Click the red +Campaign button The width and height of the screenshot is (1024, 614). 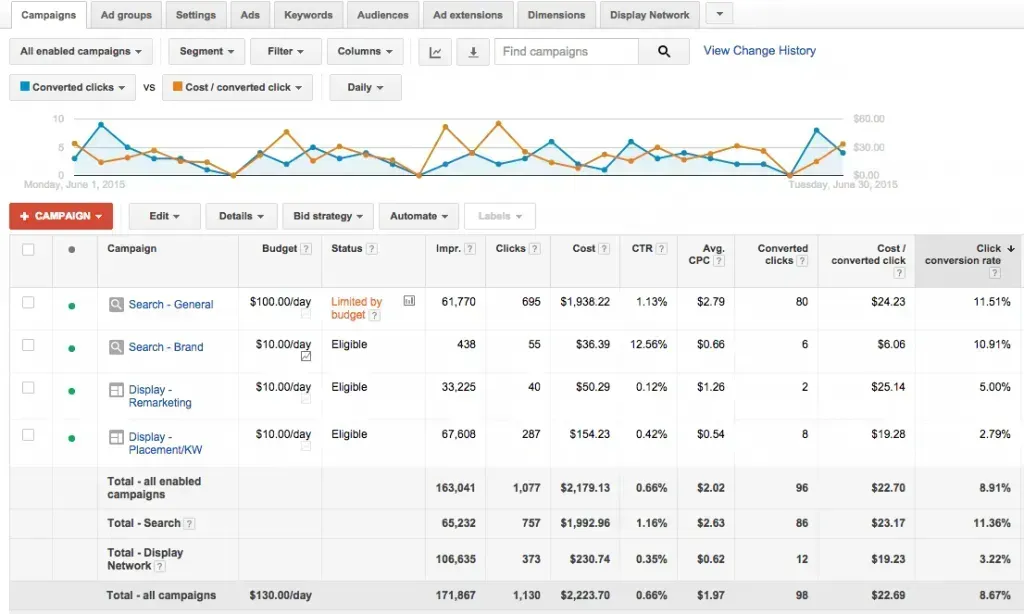(x=60, y=215)
